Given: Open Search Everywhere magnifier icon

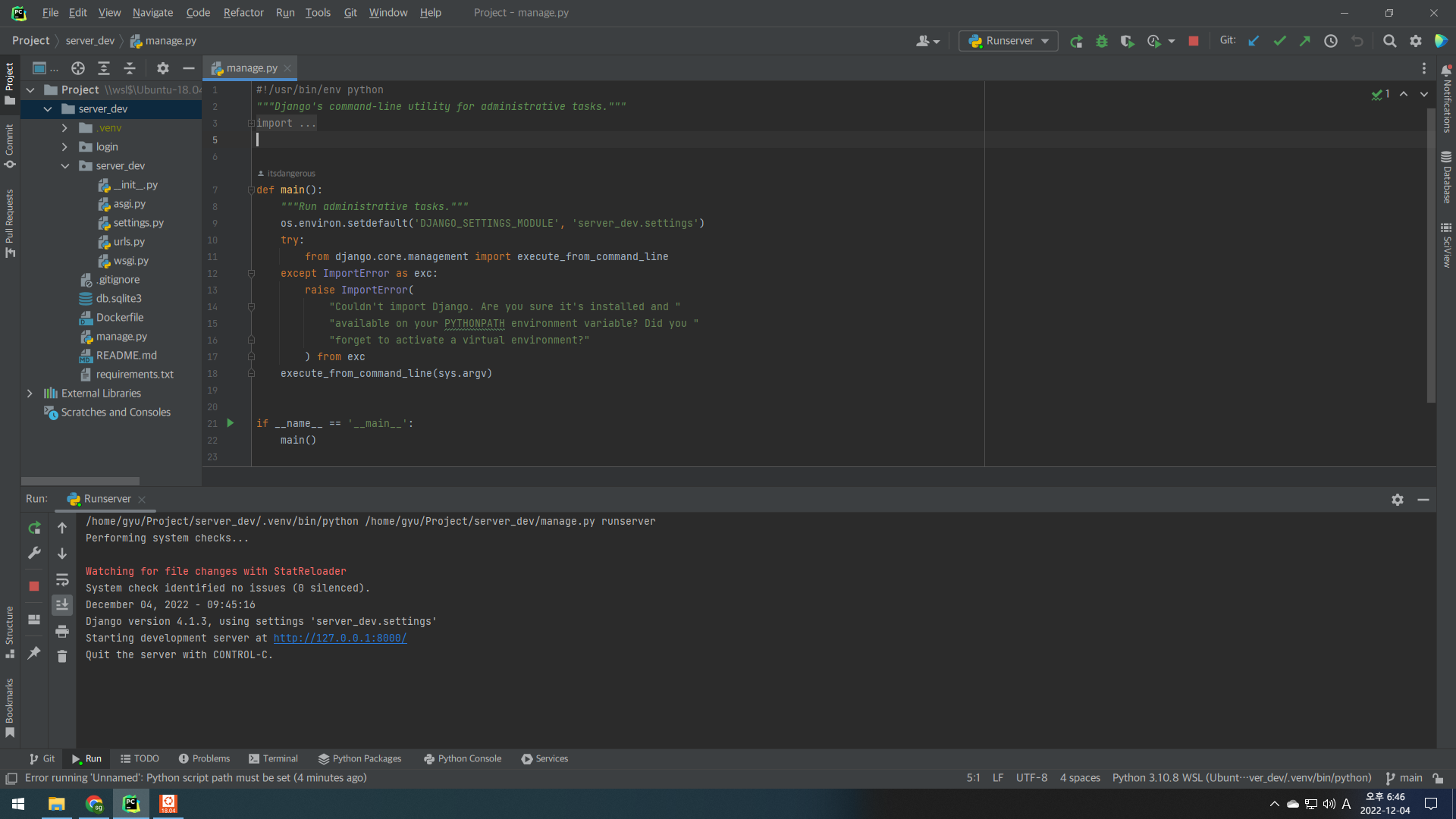Looking at the screenshot, I should (x=1389, y=41).
